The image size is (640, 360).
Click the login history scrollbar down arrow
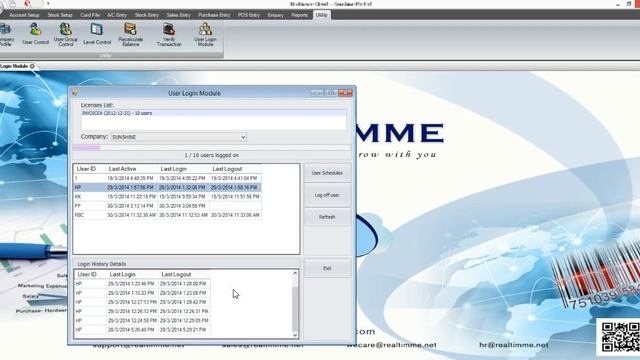pos(295,335)
